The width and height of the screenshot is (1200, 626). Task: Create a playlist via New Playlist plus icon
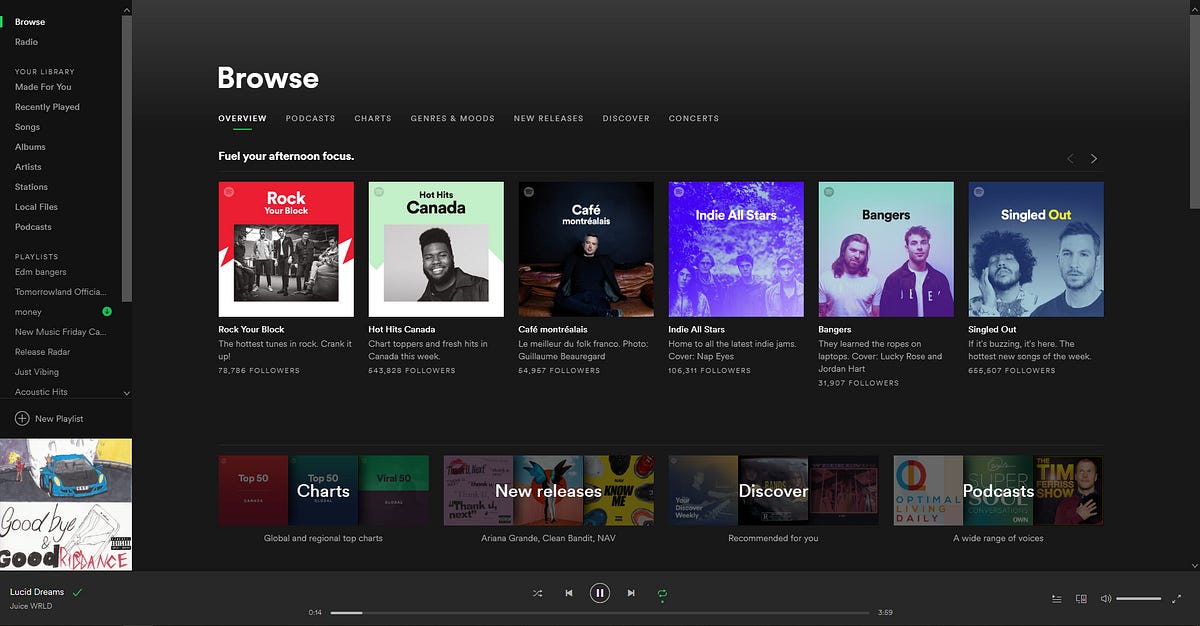[22, 418]
